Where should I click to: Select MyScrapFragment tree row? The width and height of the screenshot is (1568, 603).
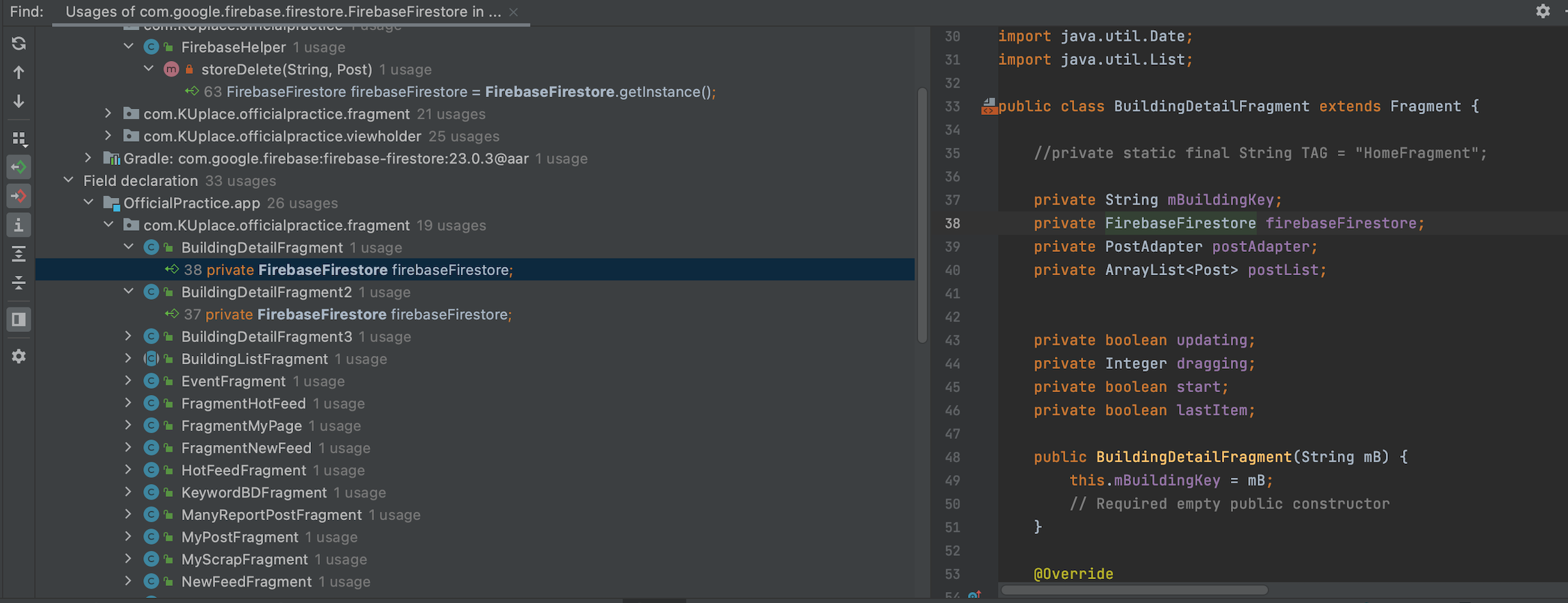[x=475, y=559]
